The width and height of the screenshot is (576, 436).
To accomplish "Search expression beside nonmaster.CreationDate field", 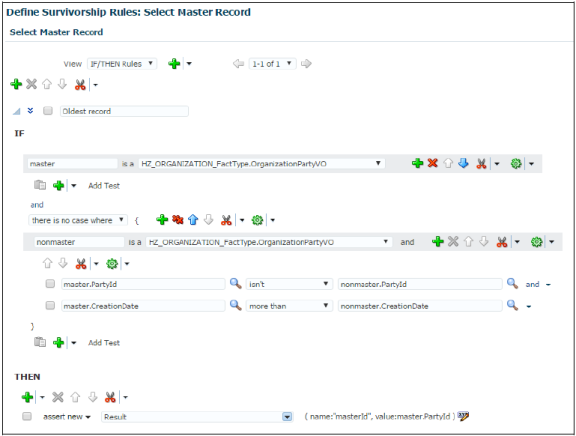I will (x=512, y=305).
